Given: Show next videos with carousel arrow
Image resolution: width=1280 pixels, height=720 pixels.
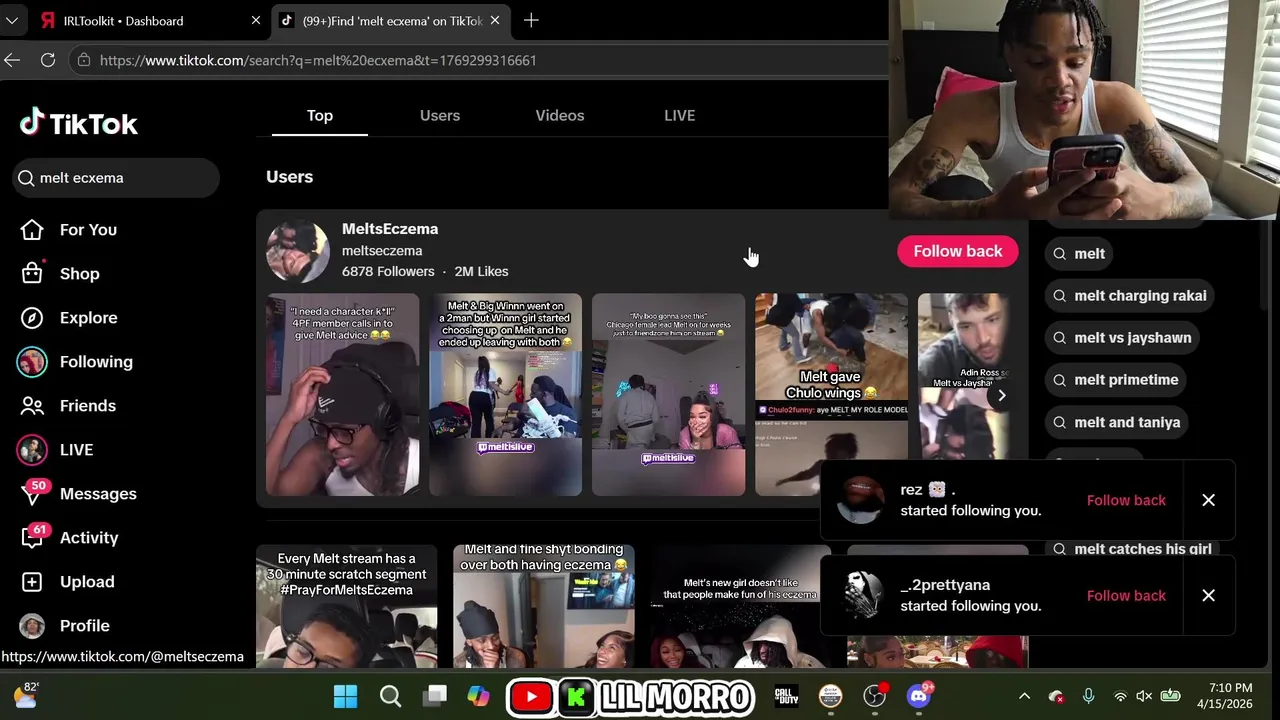Looking at the screenshot, I should (x=1001, y=395).
